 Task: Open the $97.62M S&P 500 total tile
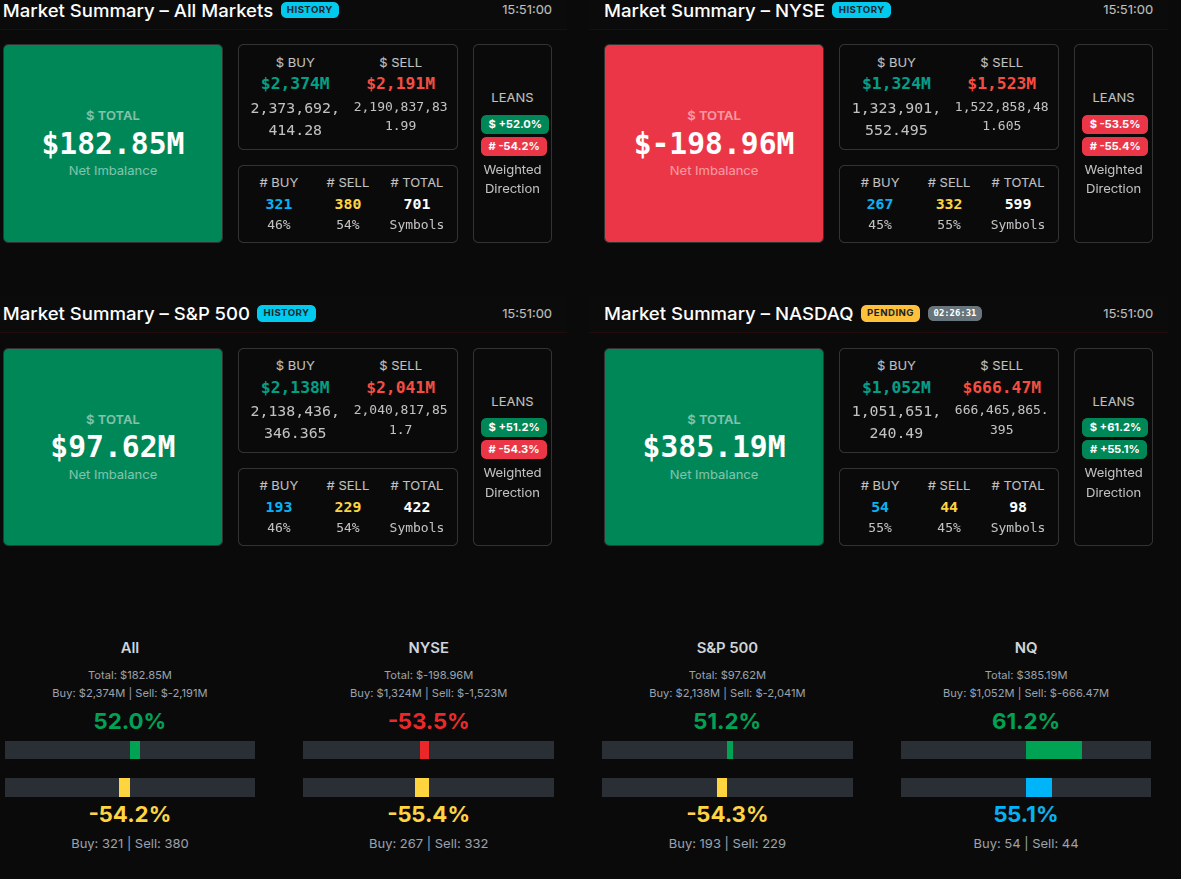tap(113, 446)
